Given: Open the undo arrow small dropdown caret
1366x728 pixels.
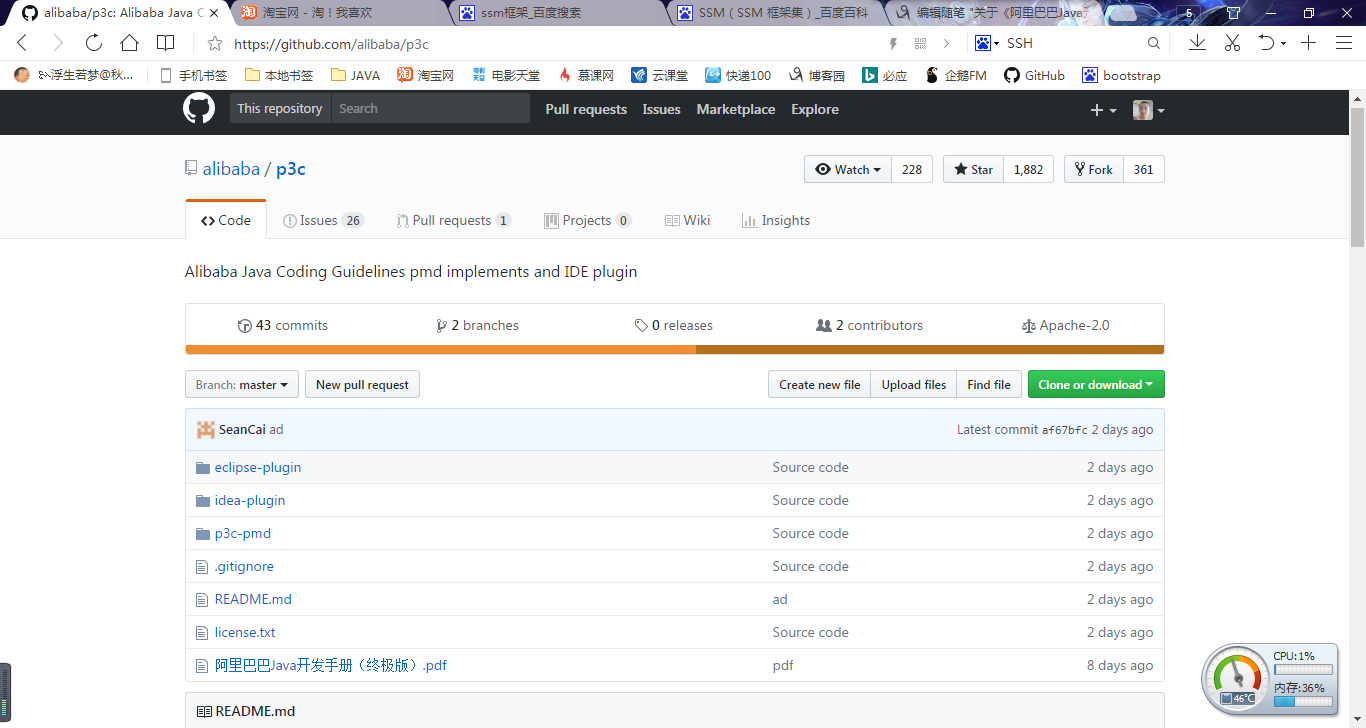Looking at the screenshot, I should click(x=1283, y=44).
